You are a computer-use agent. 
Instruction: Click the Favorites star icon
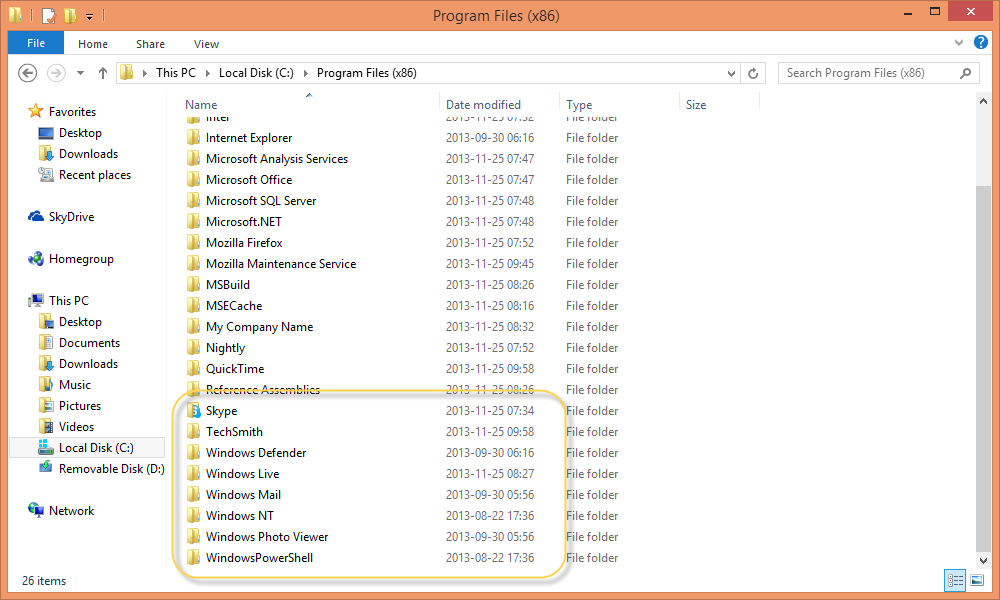coord(36,112)
